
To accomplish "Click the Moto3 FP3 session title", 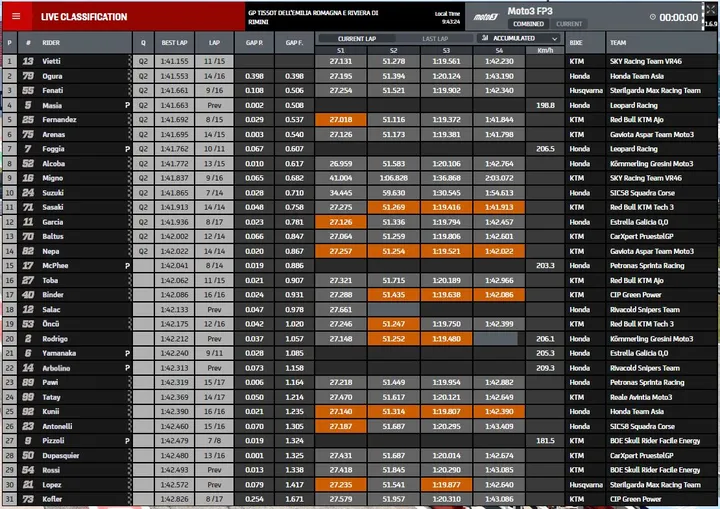I will pyautogui.click(x=530, y=11).
